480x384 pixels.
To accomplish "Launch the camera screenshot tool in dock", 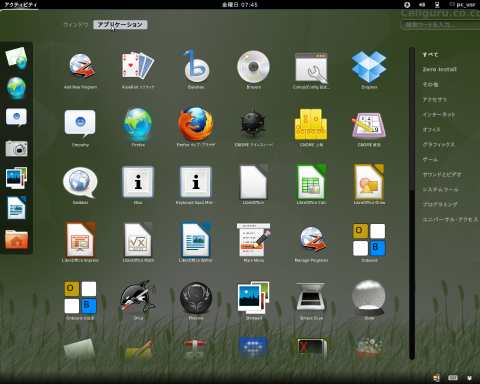I will pos(16,148).
